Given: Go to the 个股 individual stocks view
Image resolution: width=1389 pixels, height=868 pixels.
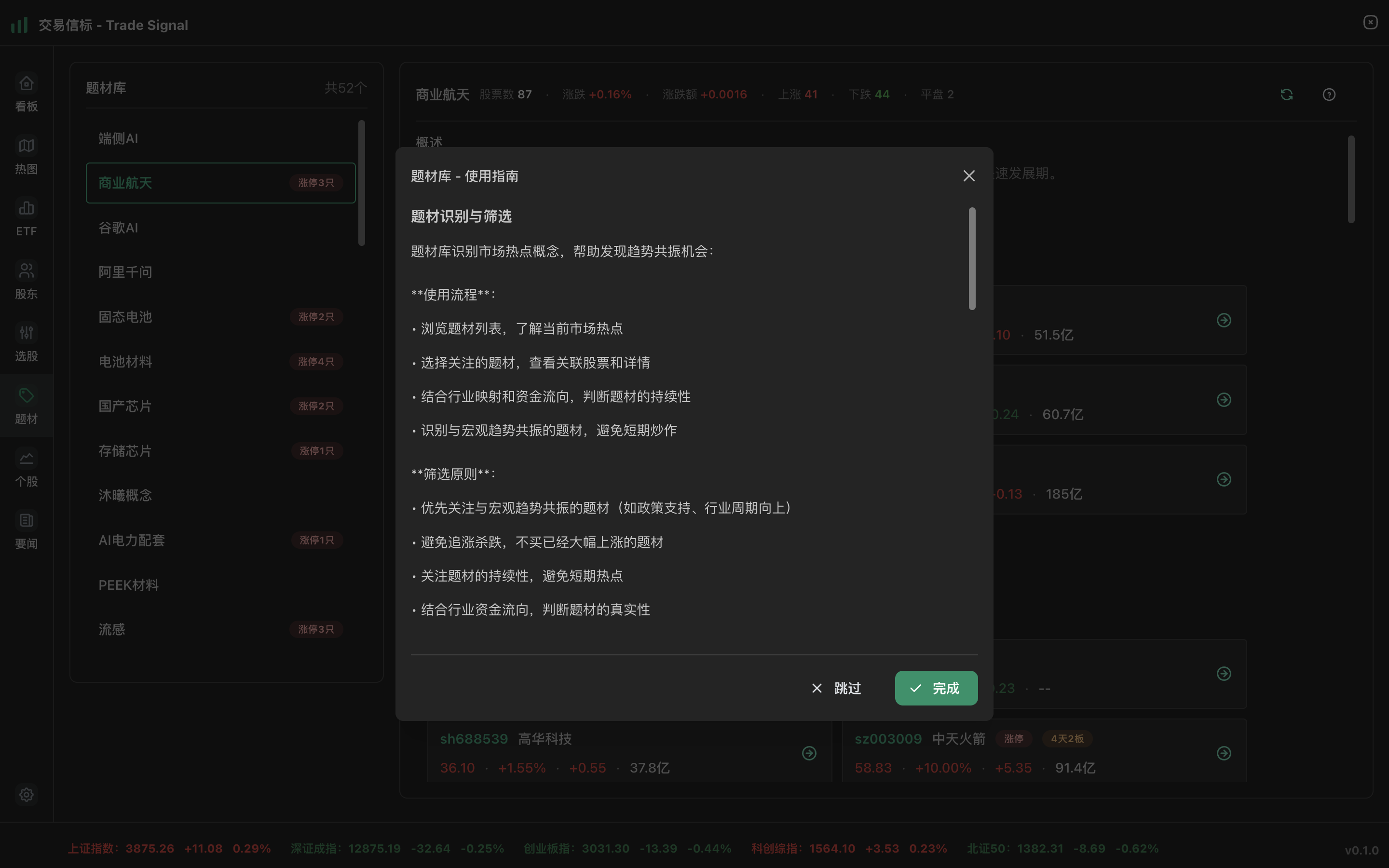Looking at the screenshot, I should click(26, 467).
